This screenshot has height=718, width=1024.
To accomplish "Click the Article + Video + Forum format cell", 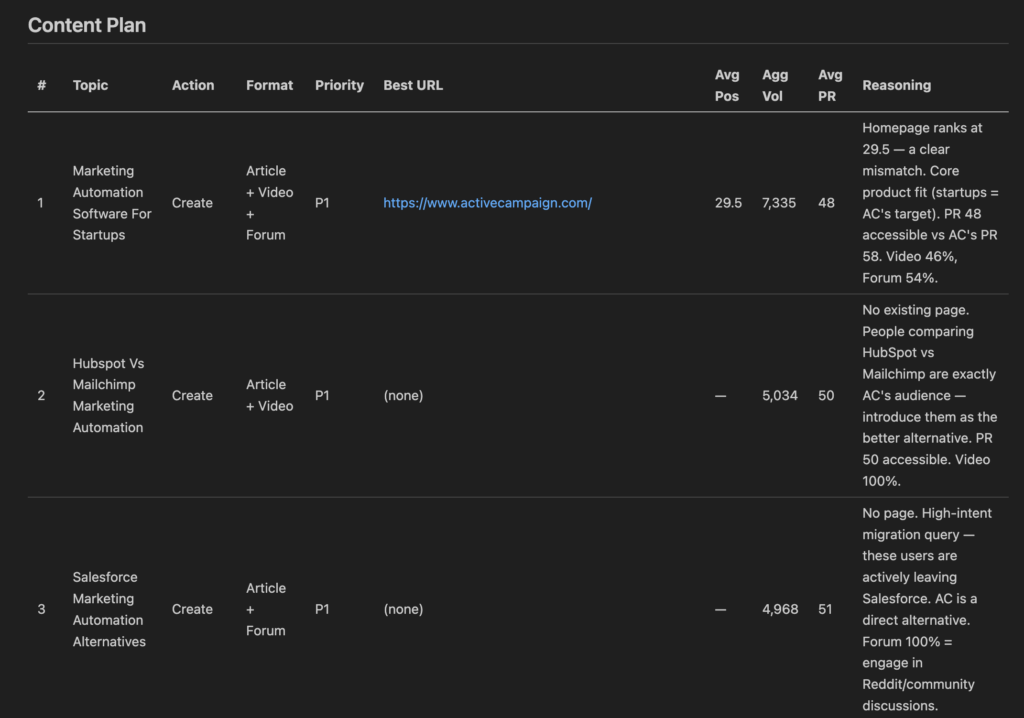I will pyautogui.click(x=266, y=203).
